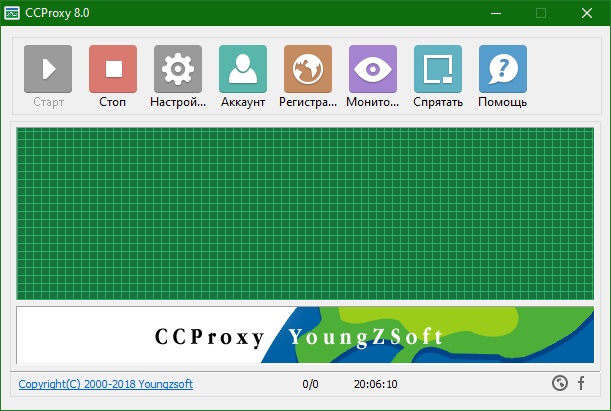Click the CCProxy YoungZSoft banner image
This screenshot has width=611, height=411.
[x=305, y=335]
